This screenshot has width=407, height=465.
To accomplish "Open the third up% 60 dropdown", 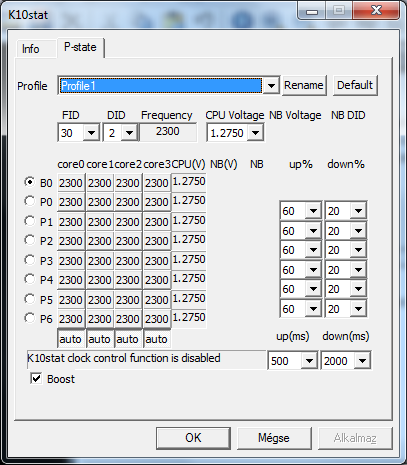I will pyautogui.click(x=313, y=250).
